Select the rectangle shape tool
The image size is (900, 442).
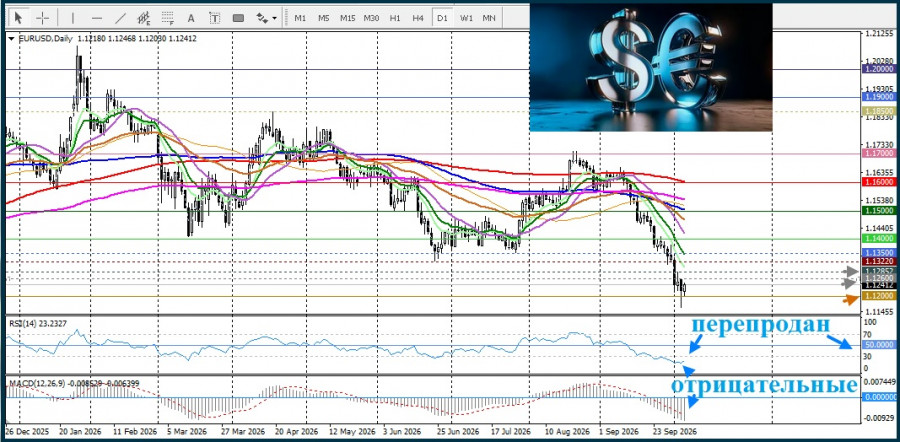(238, 18)
